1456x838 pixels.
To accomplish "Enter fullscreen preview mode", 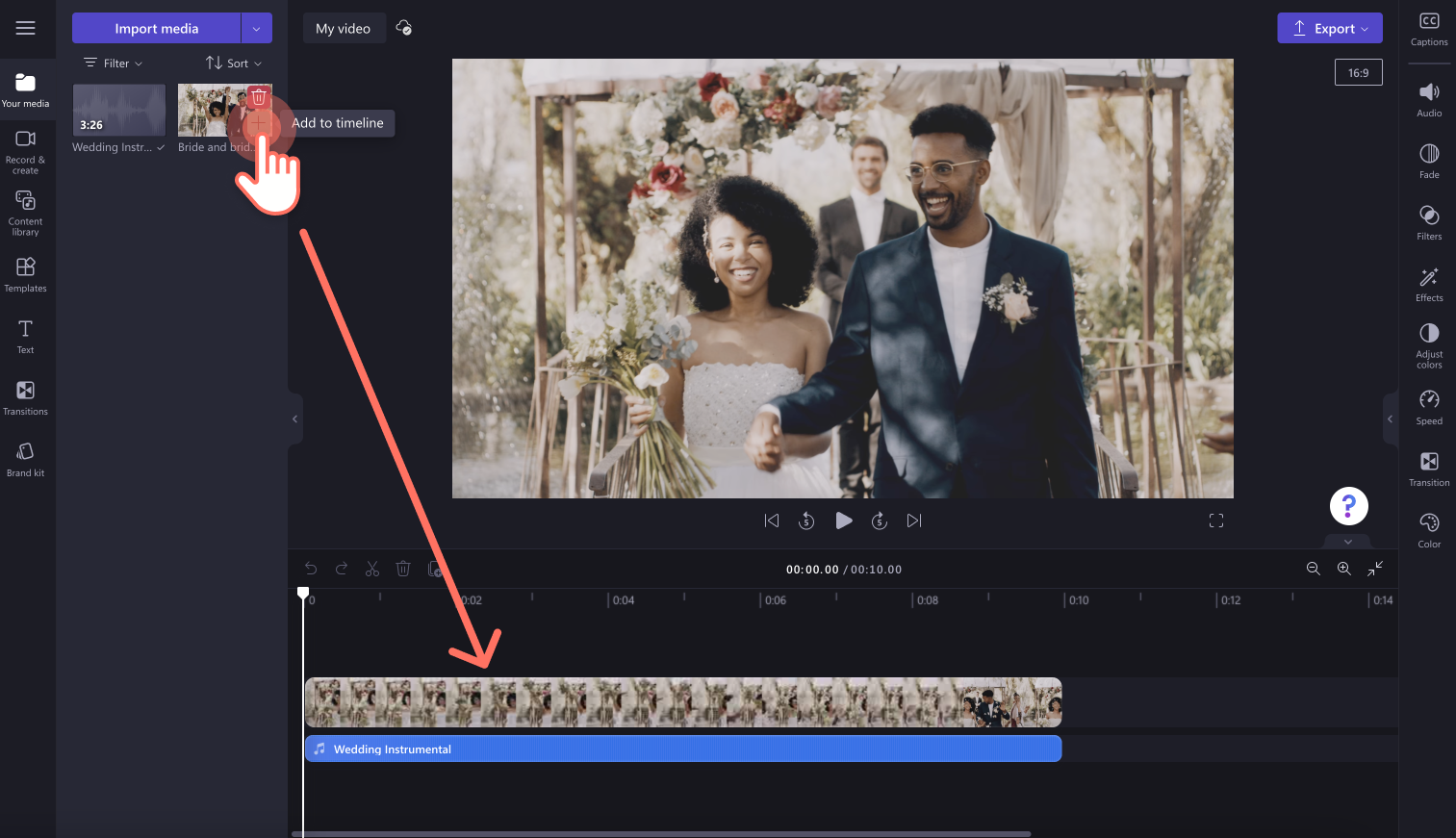I will tap(1216, 521).
